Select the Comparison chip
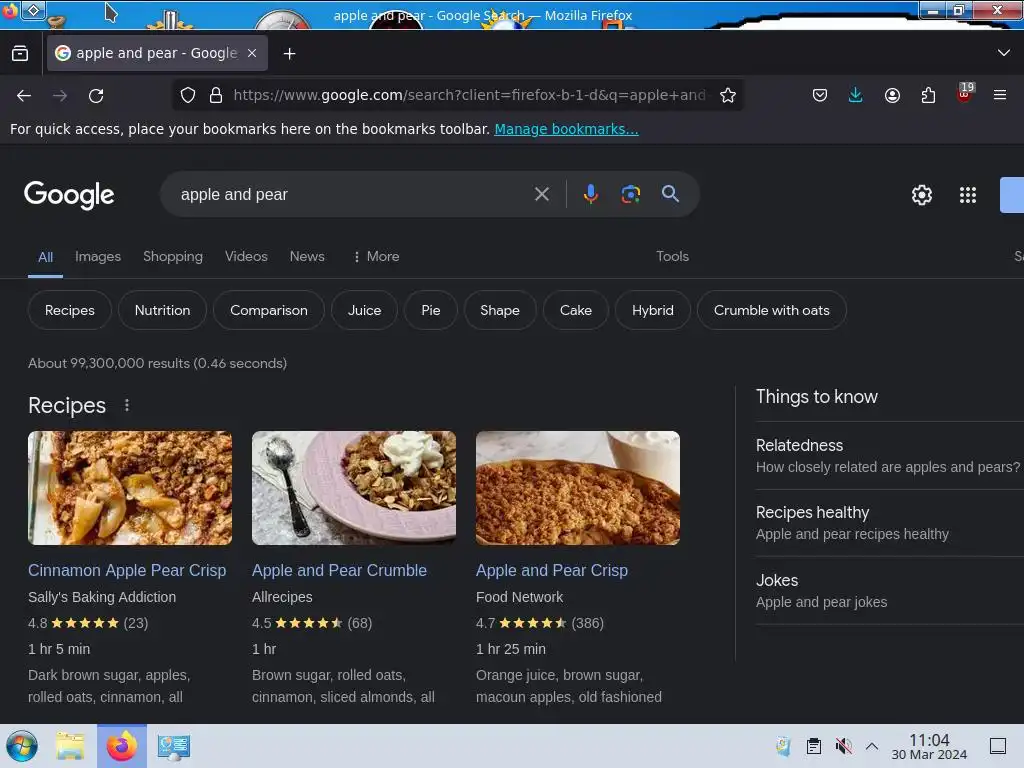The height and width of the screenshot is (768, 1024). coord(268,310)
